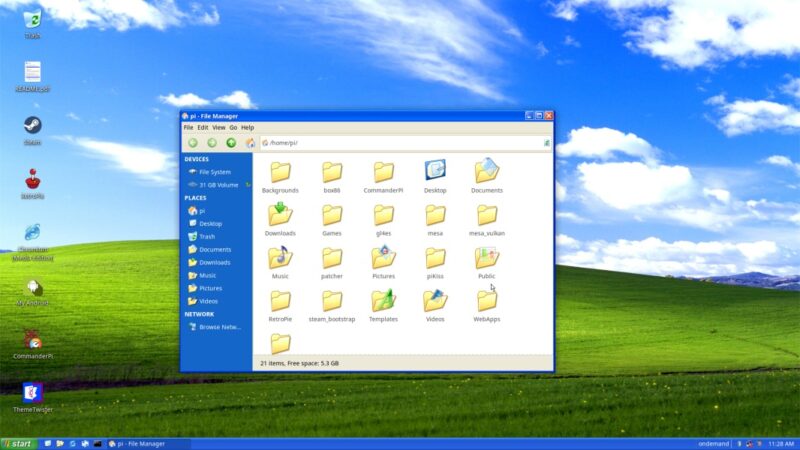Click Browse Network in sidebar
Screen dimensions: 800x450
click(x=216, y=327)
